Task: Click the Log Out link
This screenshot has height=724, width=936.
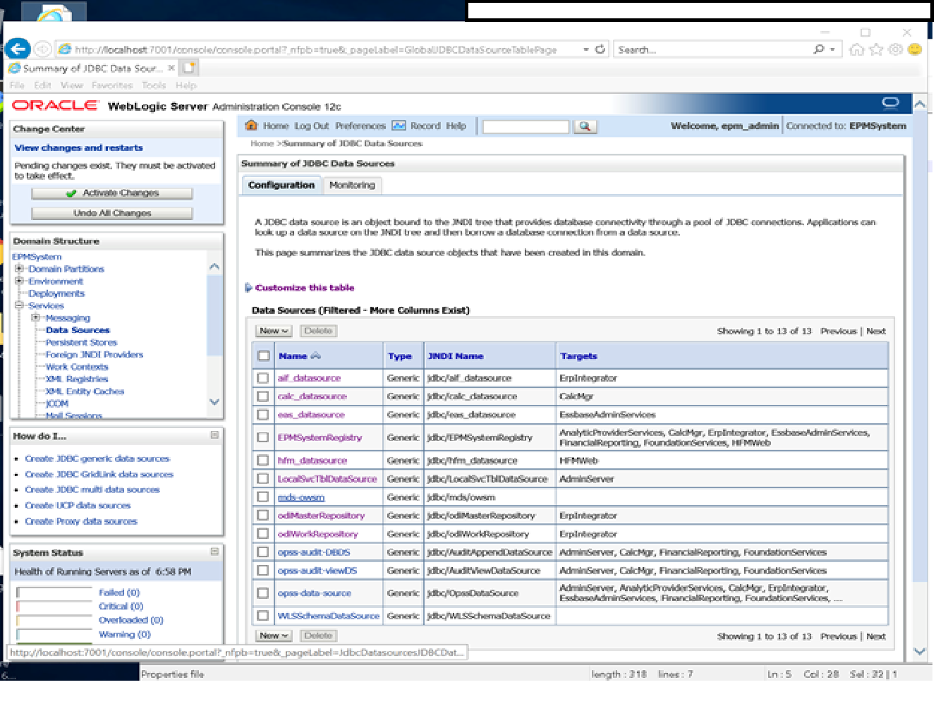Action: [x=312, y=126]
